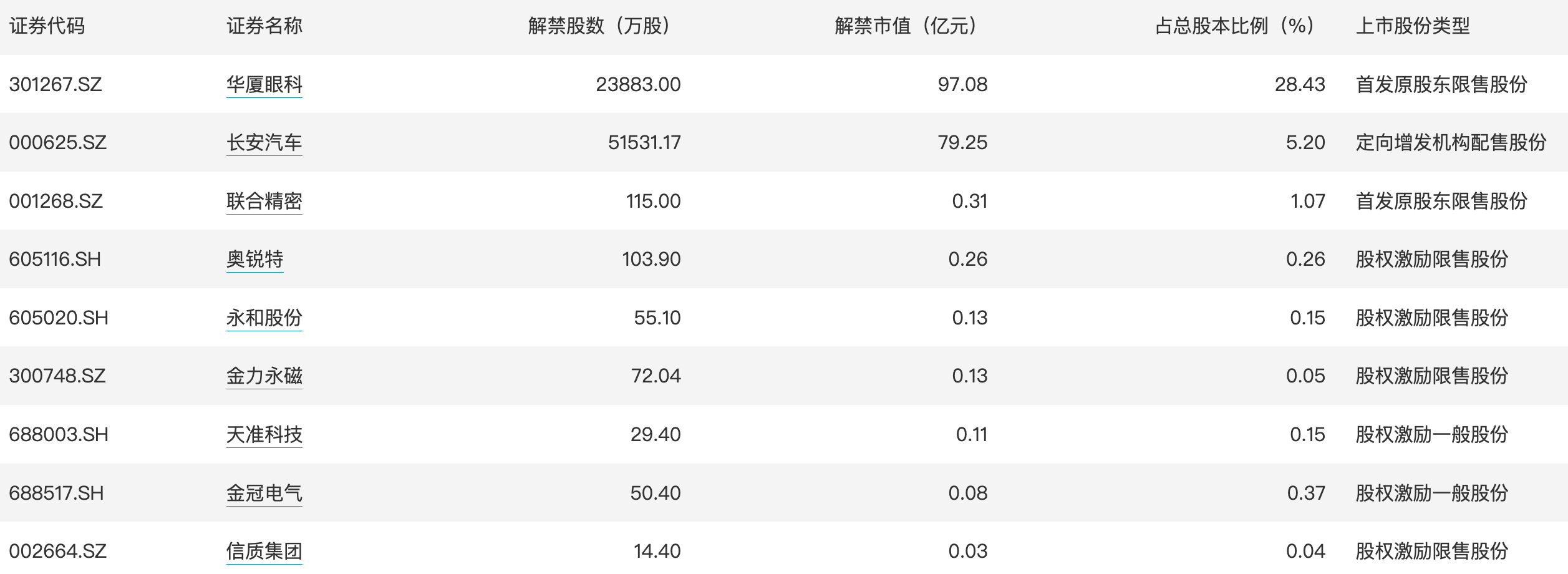Follow the 信质集团 stock link
Image resolution: width=1568 pixels, height=574 pixels.
[264, 551]
